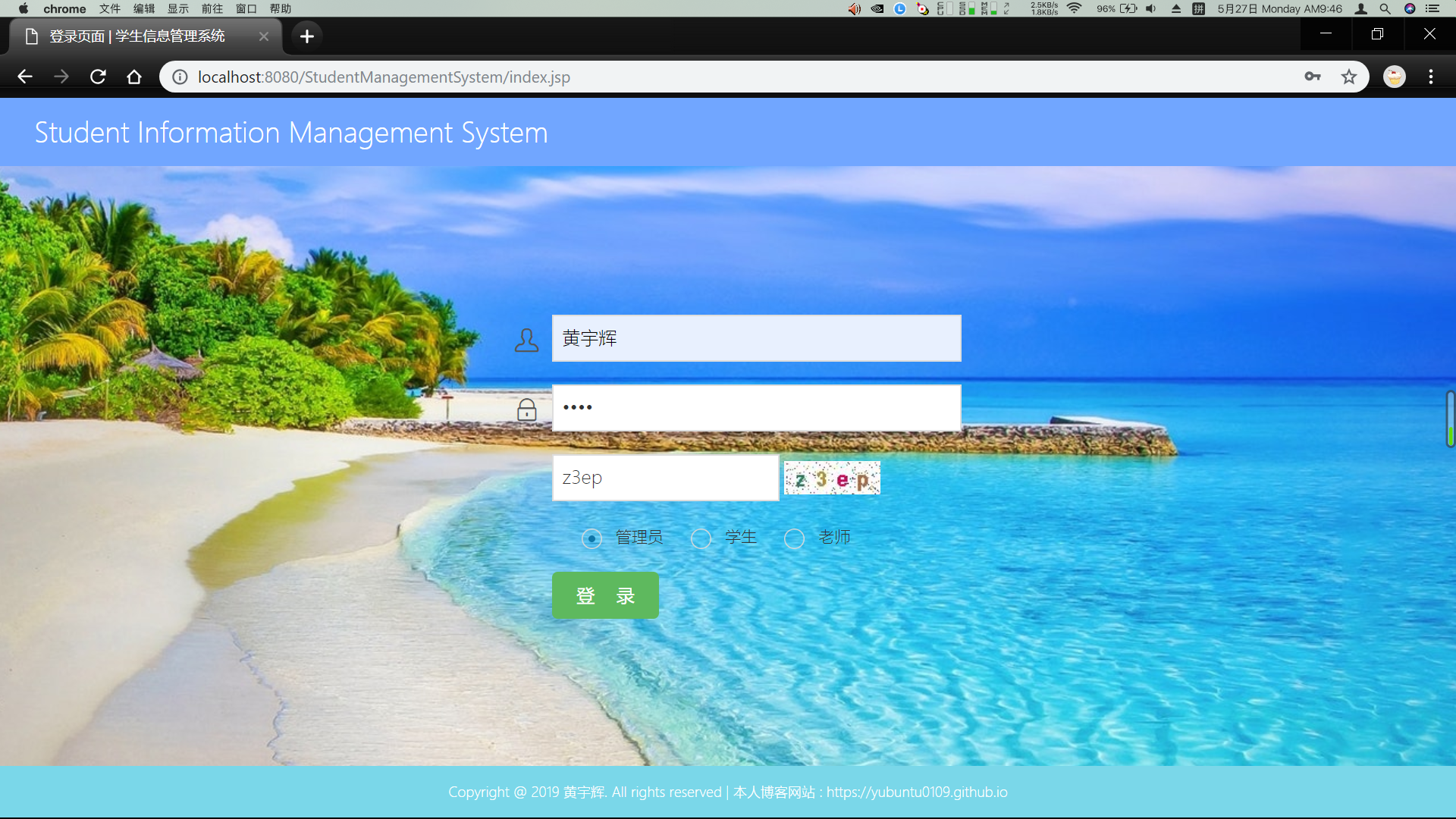Screen dimensions: 1456x819
Task: Go to the browser home page
Action: click(134, 77)
